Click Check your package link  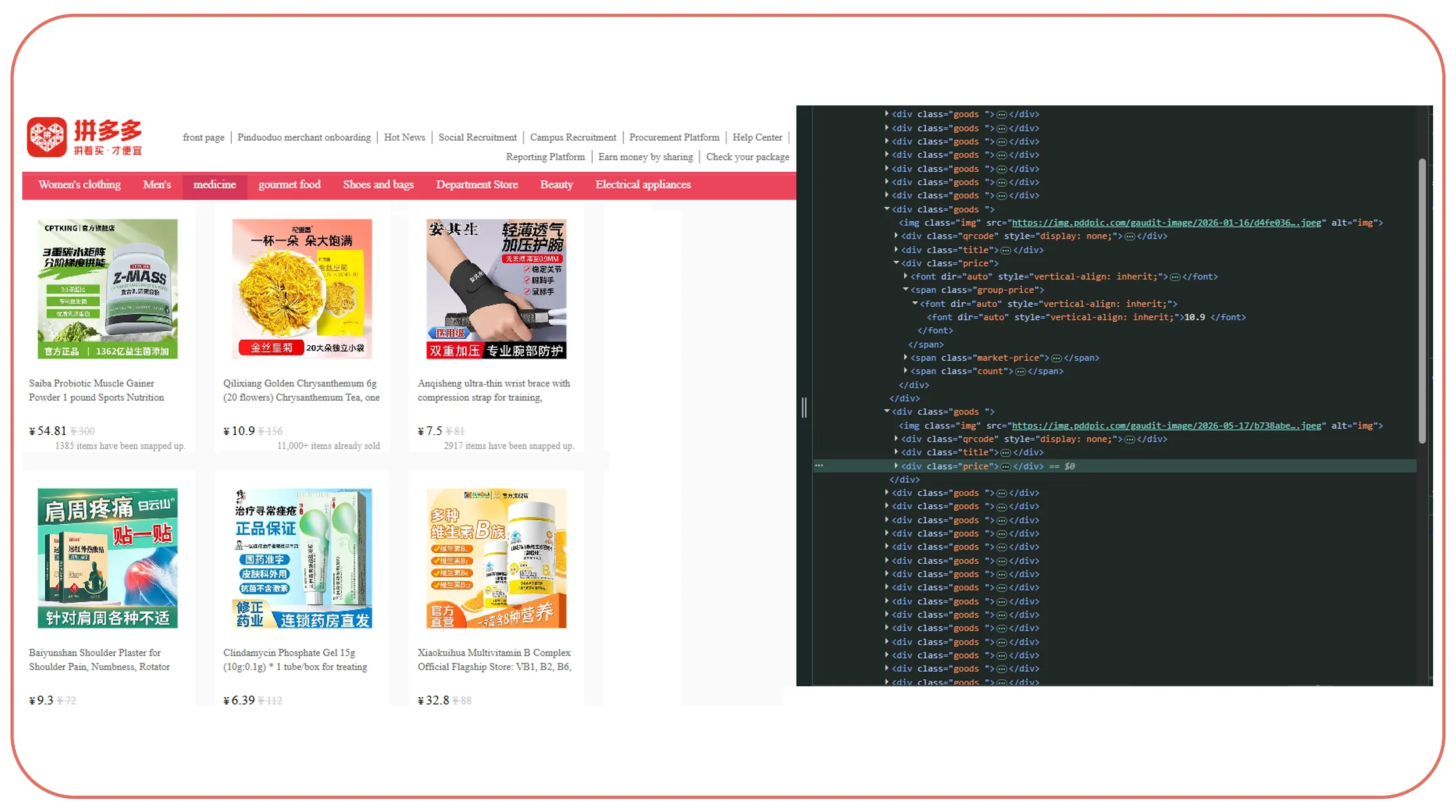pyautogui.click(x=747, y=157)
